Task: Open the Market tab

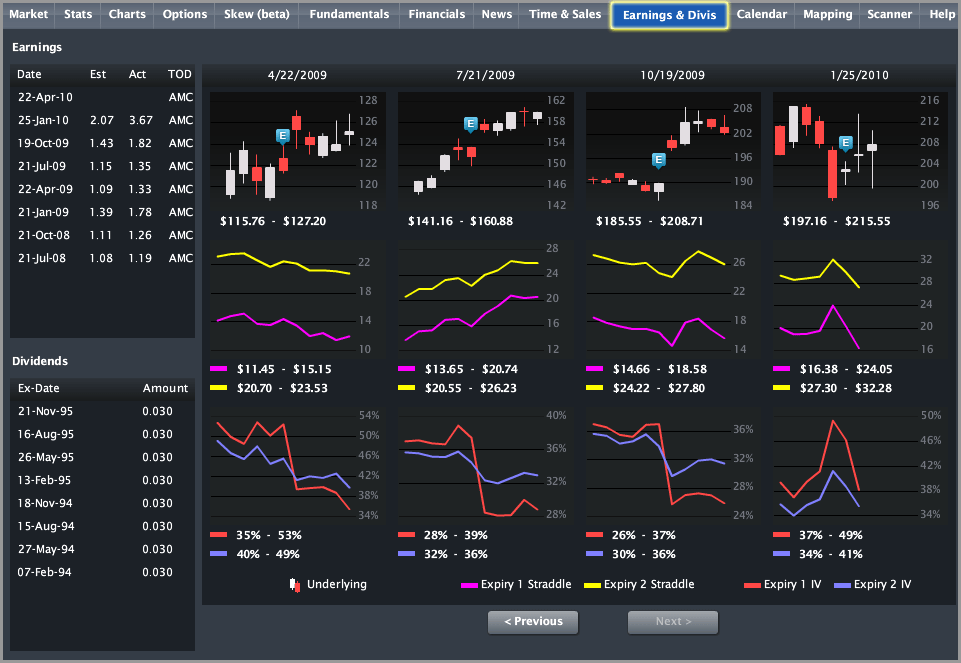Action: click(x=28, y=14)
